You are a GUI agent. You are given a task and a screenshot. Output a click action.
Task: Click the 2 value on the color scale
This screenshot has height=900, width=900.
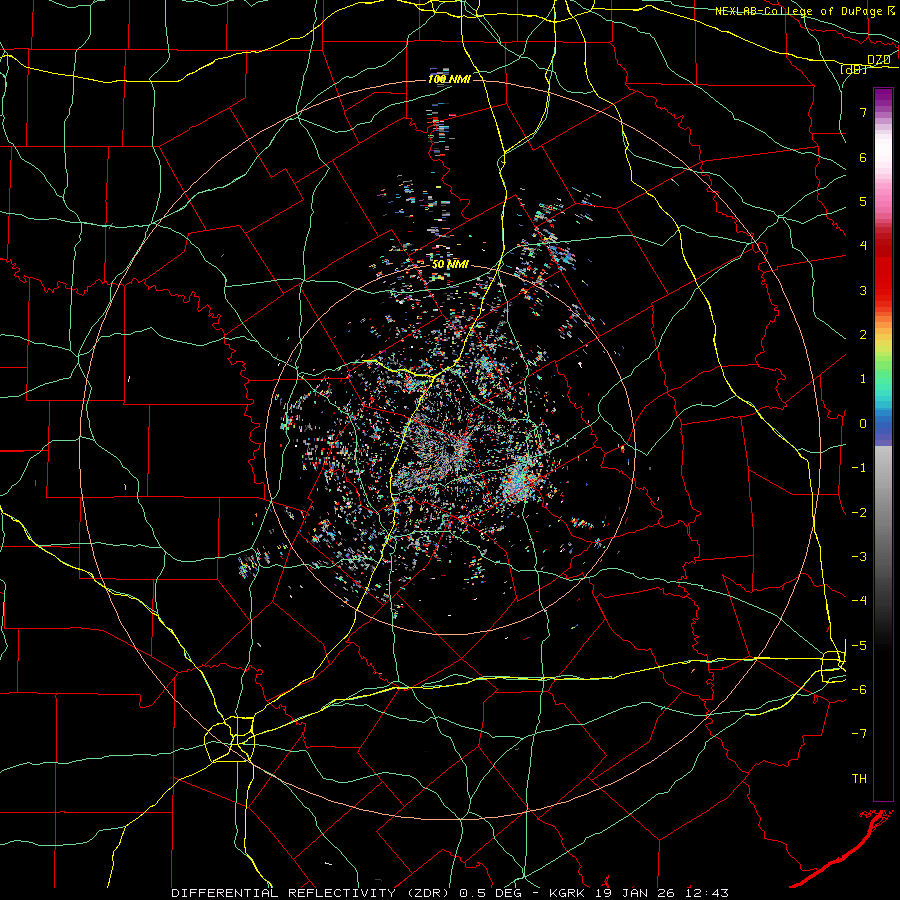pyautogui.click(x=863, y=335)
